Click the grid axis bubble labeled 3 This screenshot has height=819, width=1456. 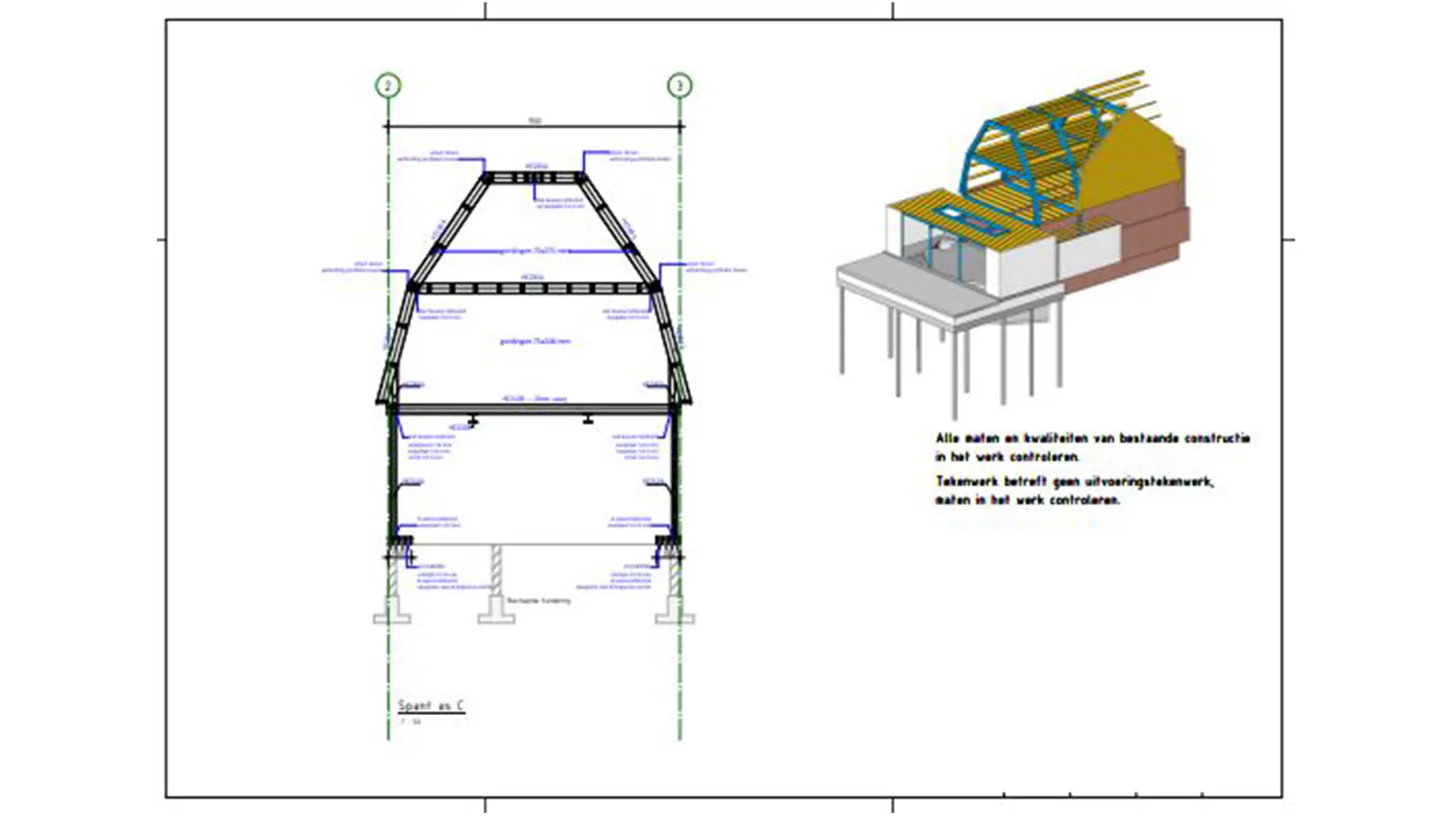679,86
